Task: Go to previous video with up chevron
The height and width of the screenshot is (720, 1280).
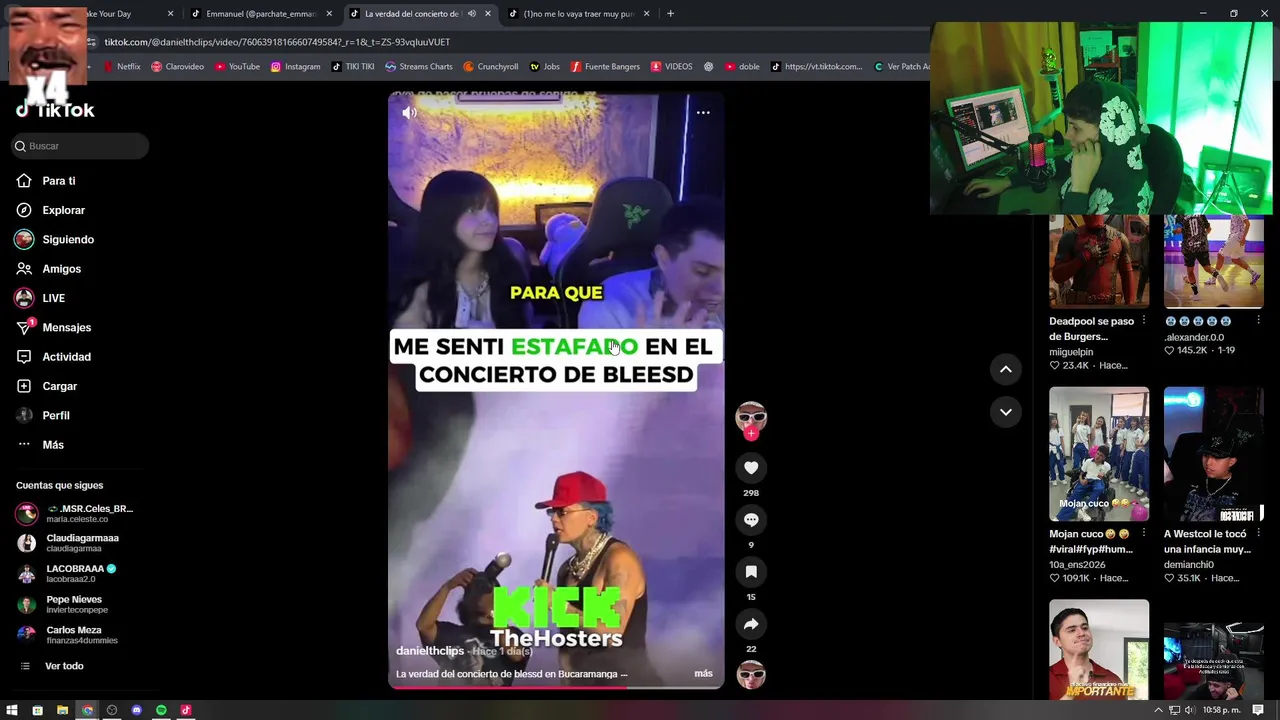Action: tap(1006, 369)
